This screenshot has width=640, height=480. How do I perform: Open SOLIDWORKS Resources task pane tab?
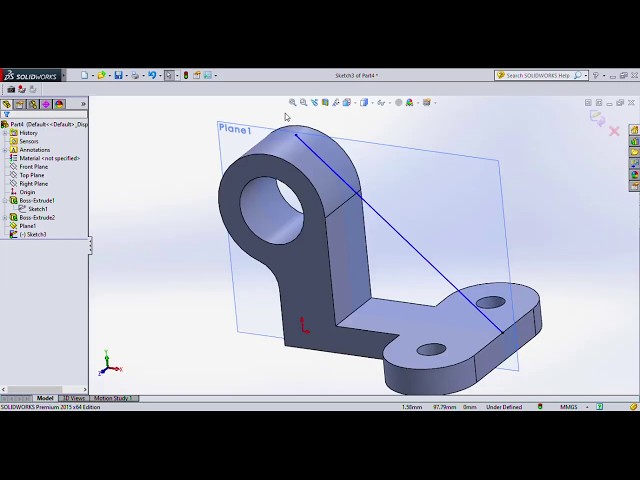pos(634,130)
